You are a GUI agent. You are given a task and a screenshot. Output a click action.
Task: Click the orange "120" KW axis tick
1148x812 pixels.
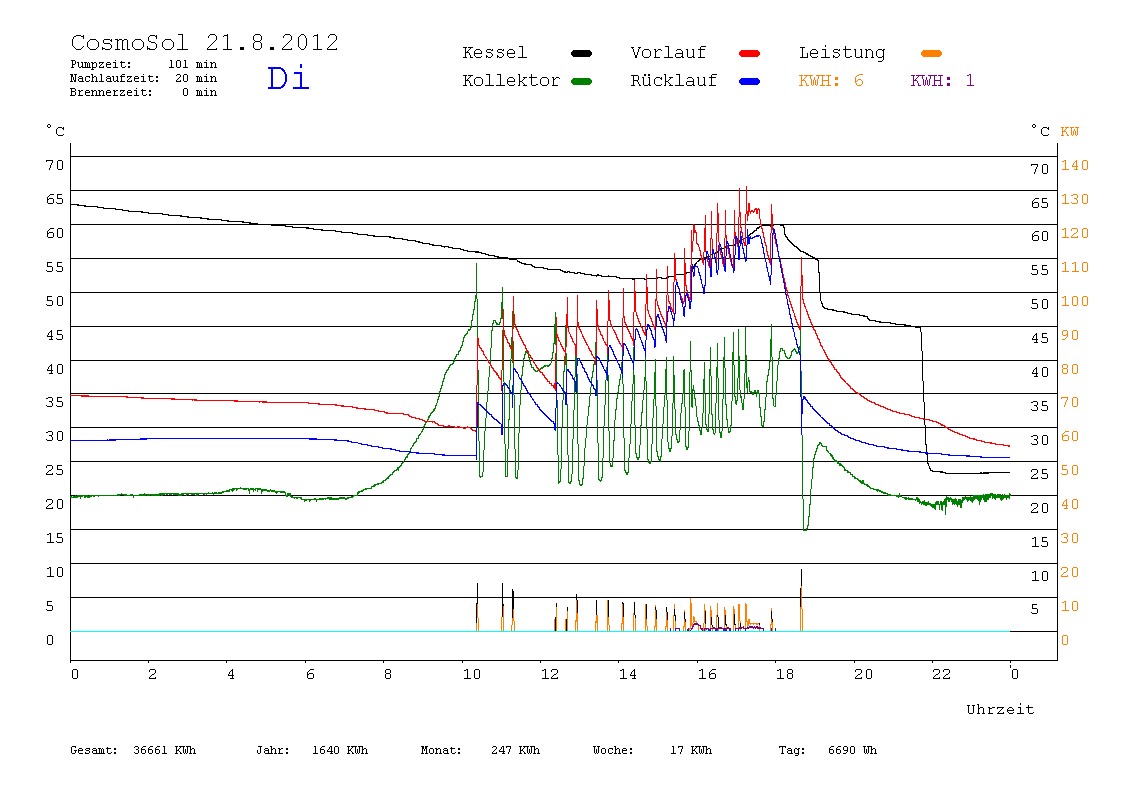pyautogui.click(x=1075, y=233)
